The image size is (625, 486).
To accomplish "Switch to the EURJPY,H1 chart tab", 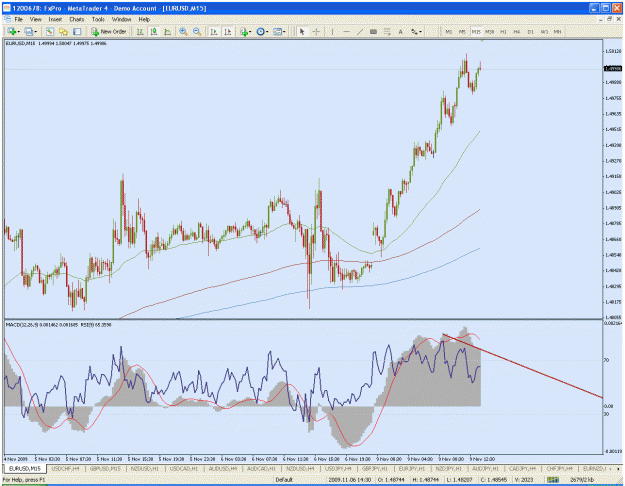I will 412,468.
